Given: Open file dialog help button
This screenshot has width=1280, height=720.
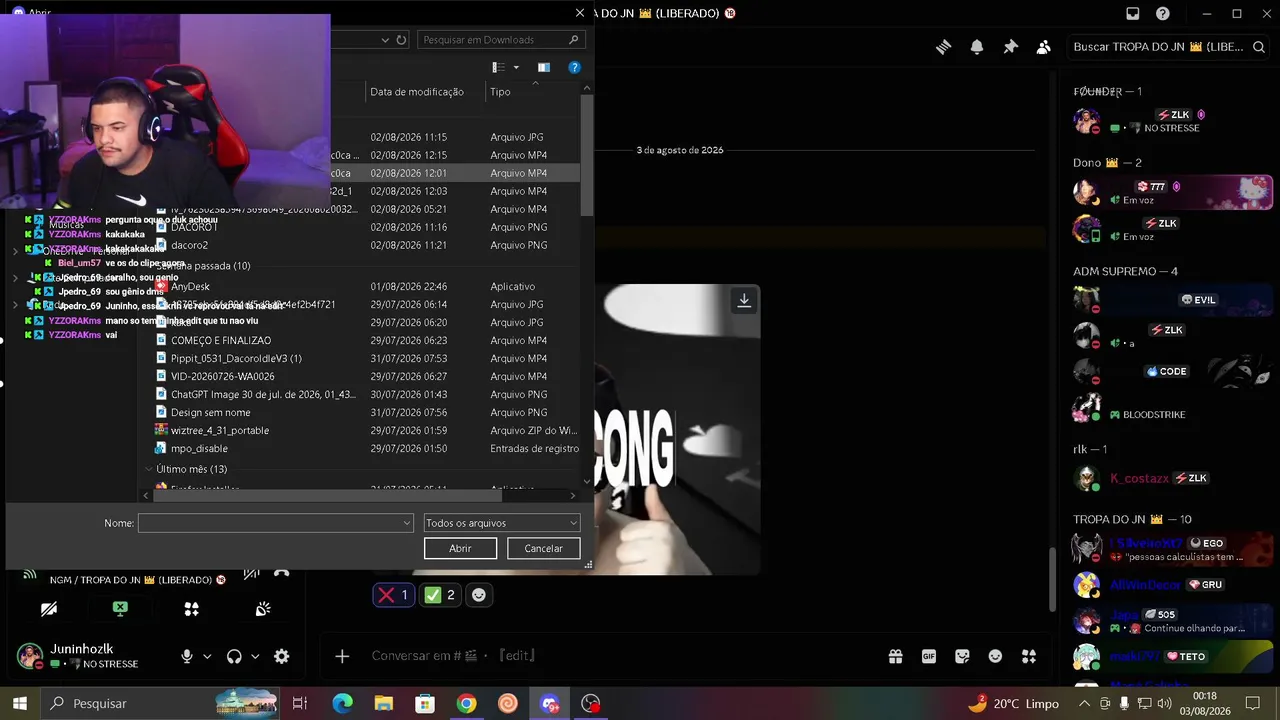Looking at the screenshot, I should [x=574, y=67].
